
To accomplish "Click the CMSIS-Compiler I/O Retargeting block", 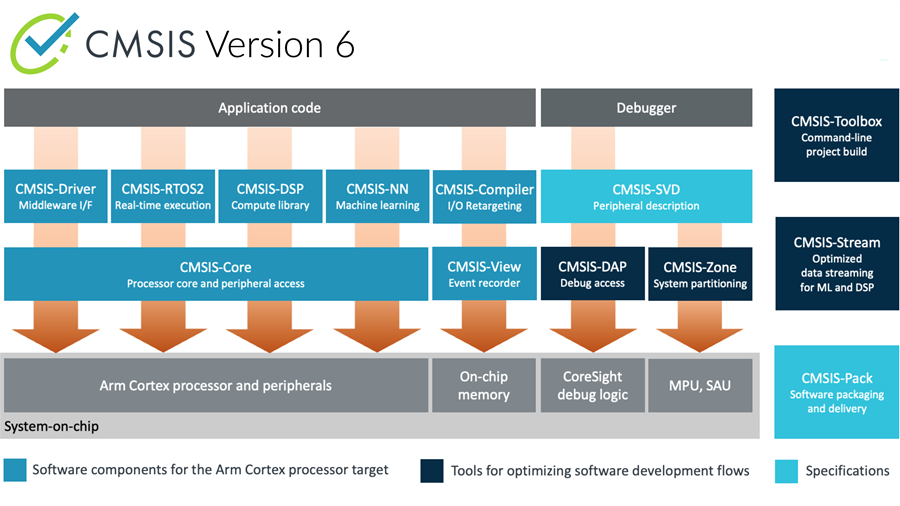I will [x=484, y=196].
